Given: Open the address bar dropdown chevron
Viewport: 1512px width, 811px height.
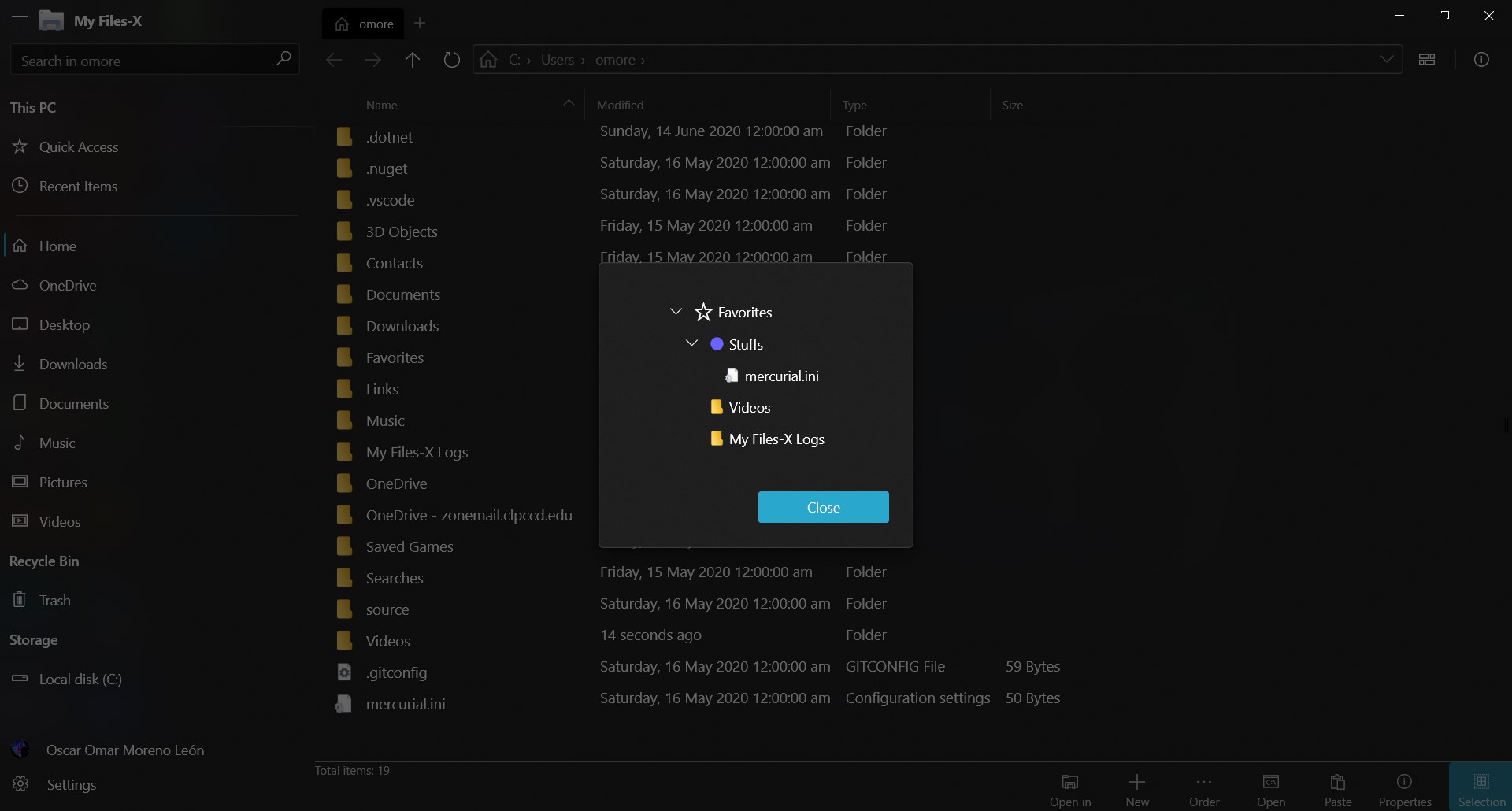Looking at the screenshot, I should 1388,59.
